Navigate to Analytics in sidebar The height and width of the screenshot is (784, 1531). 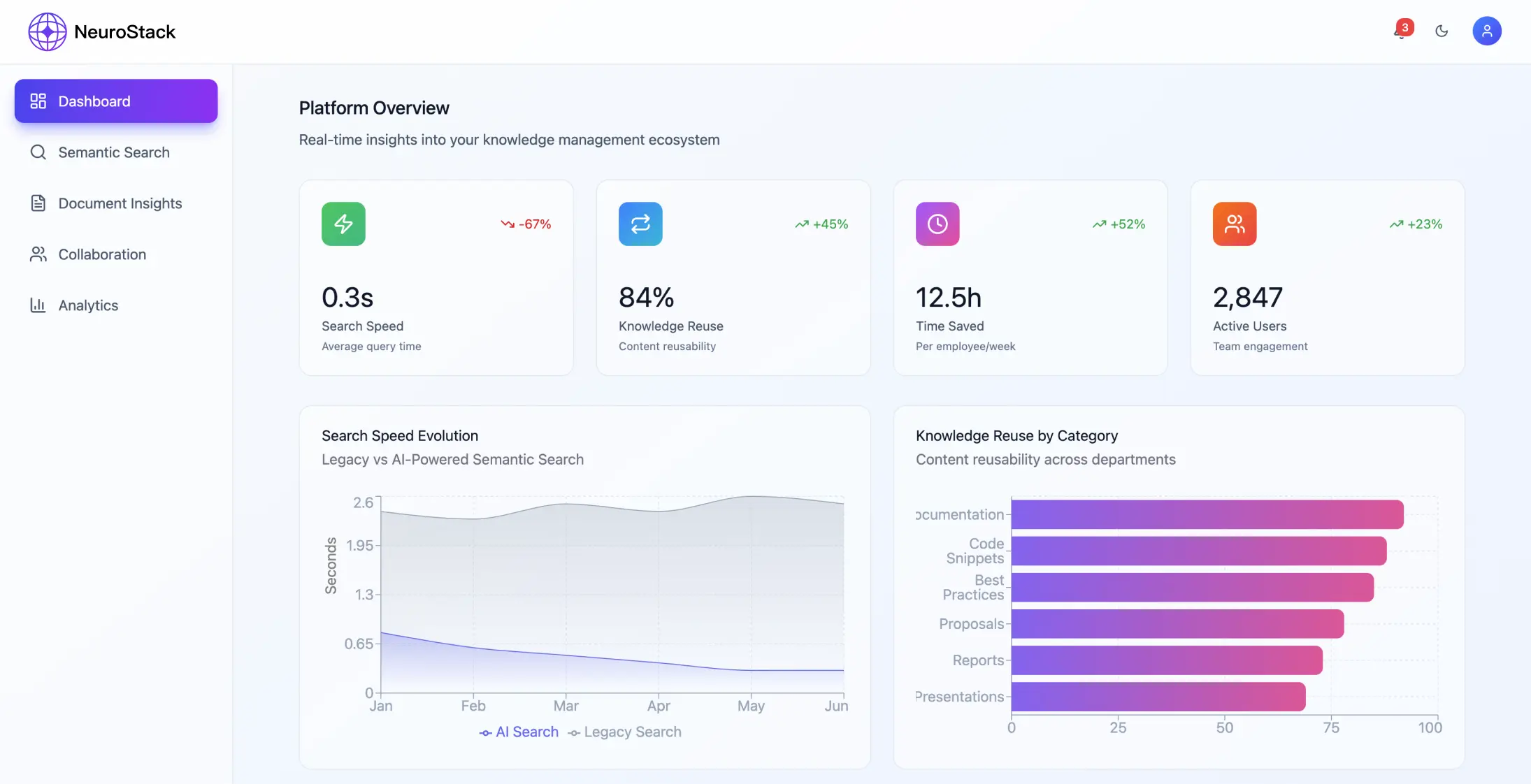[x=88, y=305]
